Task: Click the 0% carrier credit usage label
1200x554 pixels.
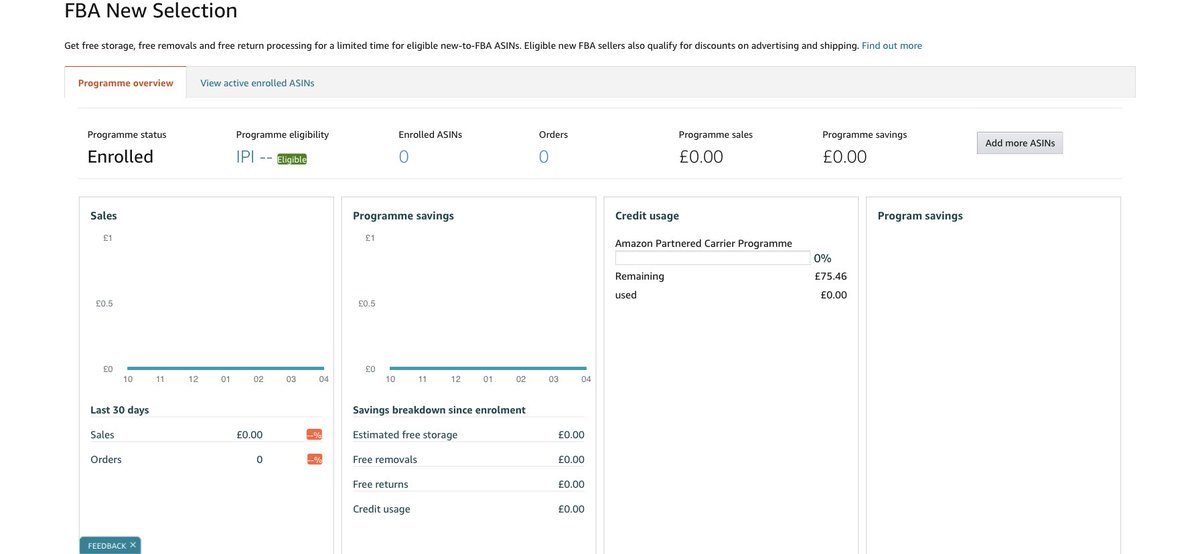Action: click(x=822, y=258)
